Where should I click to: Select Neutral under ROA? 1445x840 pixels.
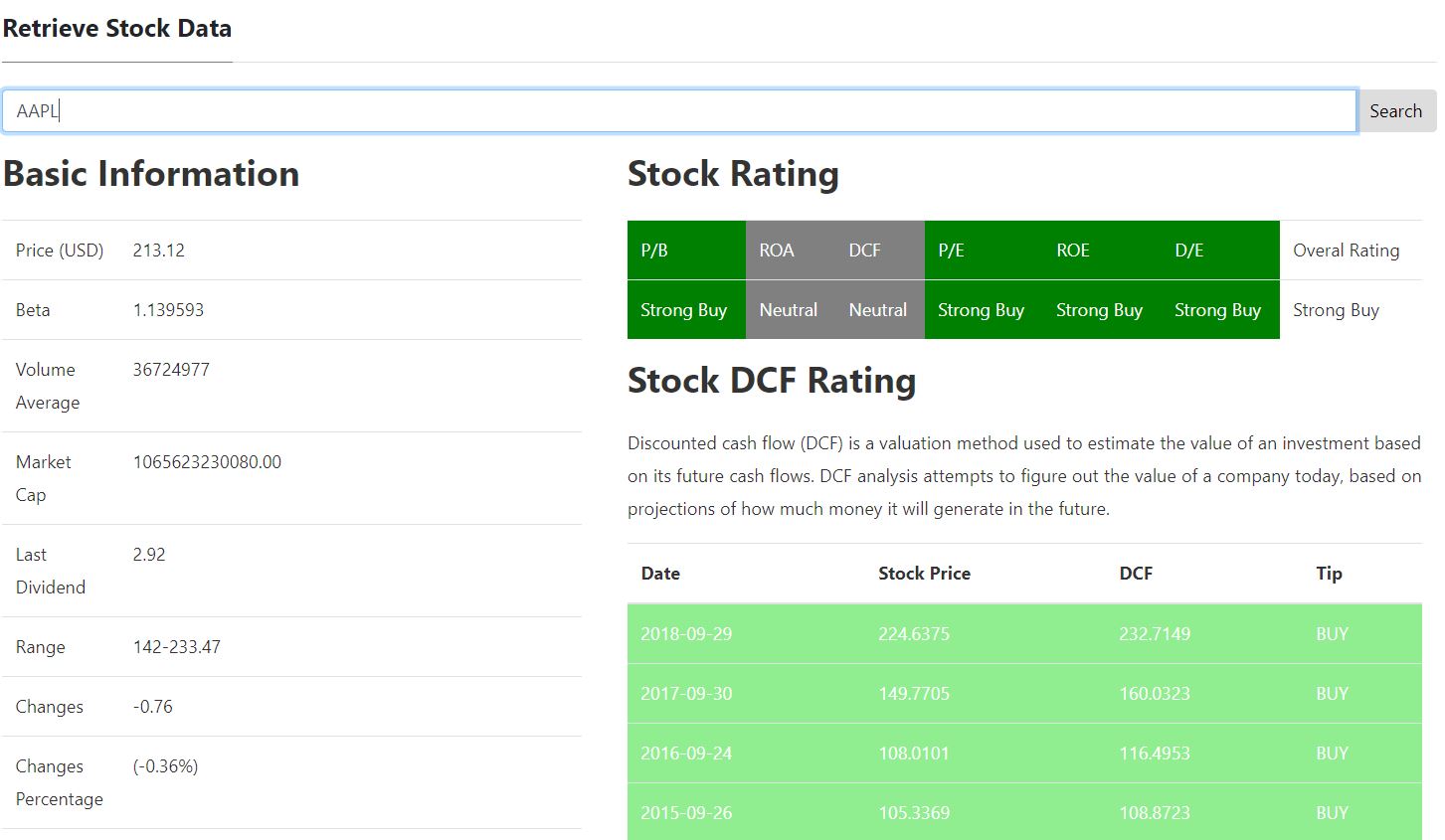point(791,310)
